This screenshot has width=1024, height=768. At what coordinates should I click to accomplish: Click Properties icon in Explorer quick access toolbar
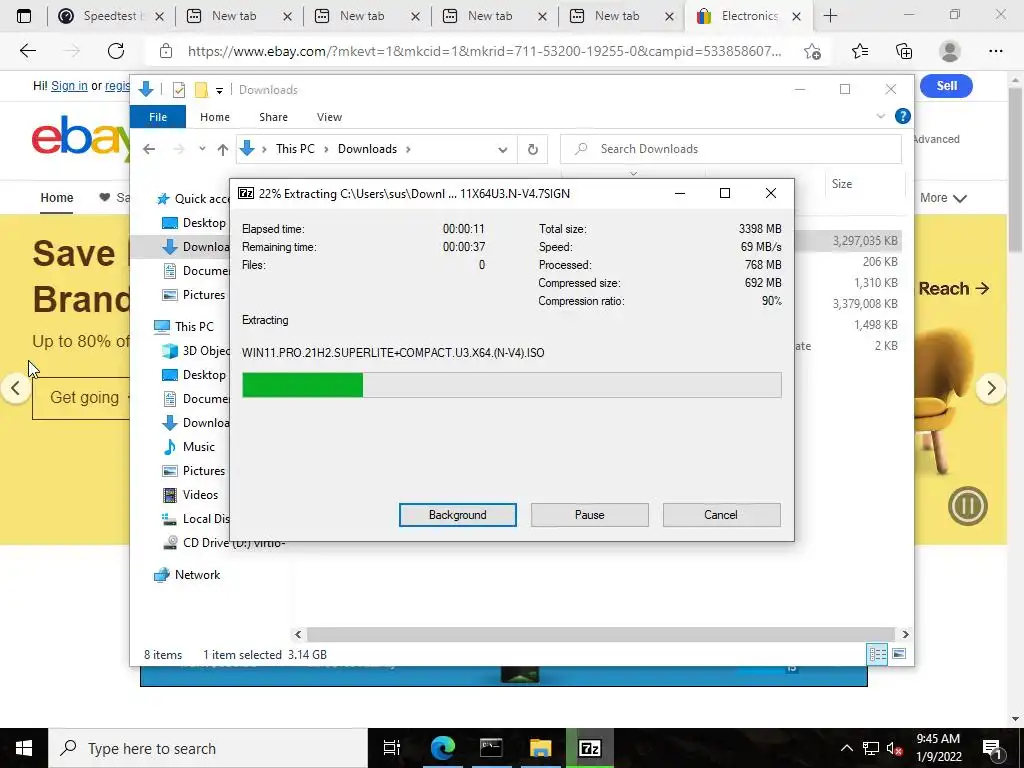(178, 90)
